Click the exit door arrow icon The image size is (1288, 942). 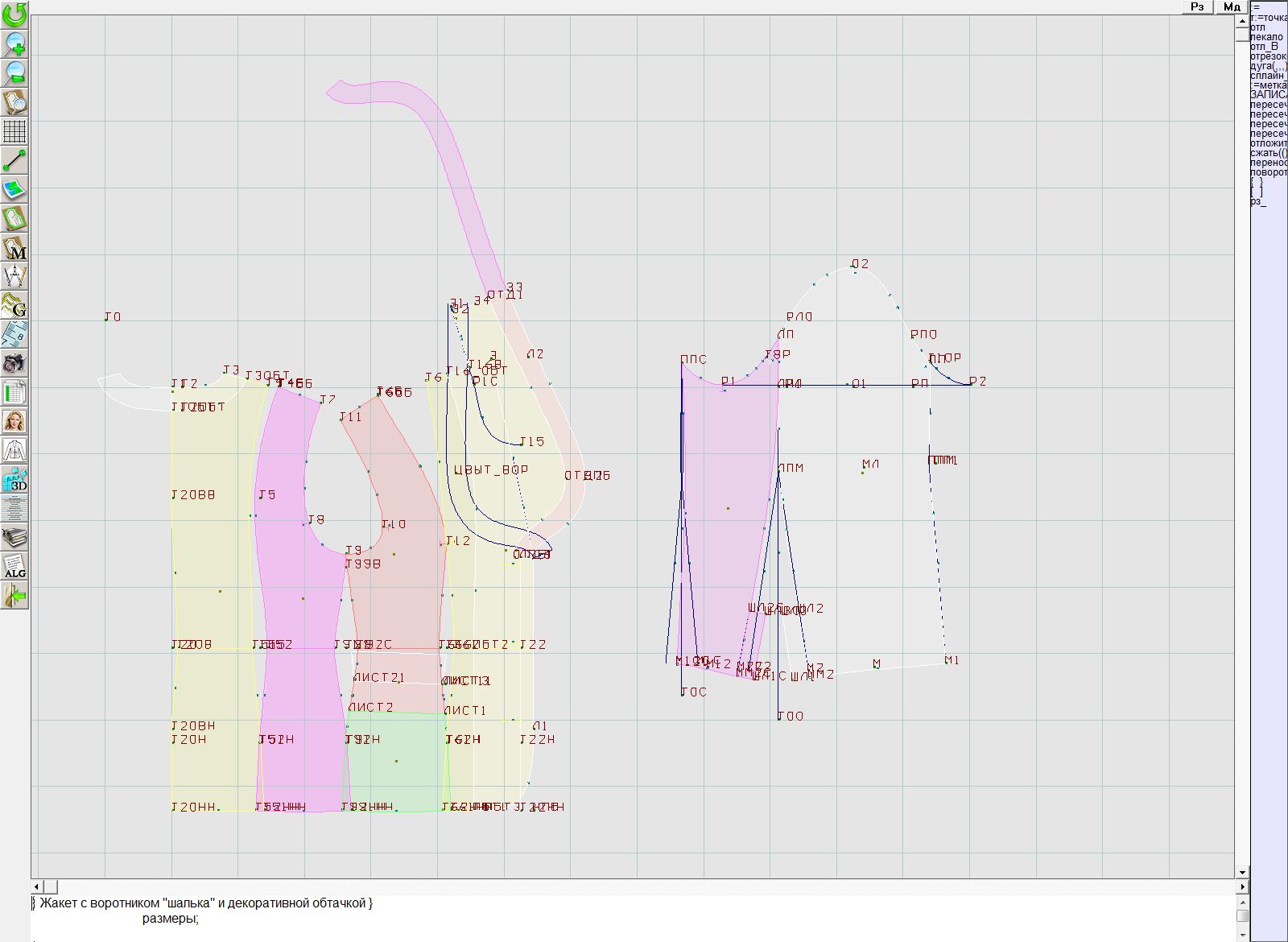point(14,596)
